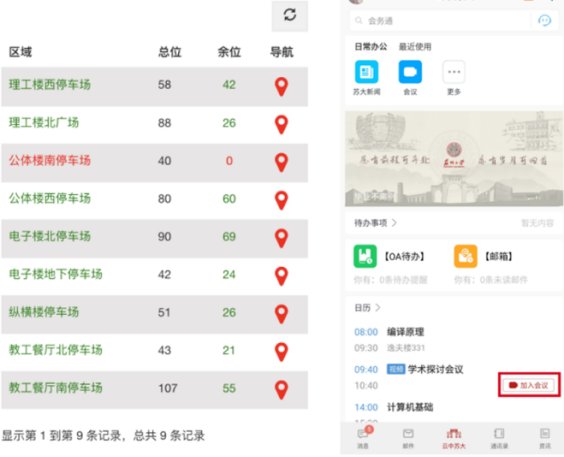564x457 pixels.
Task: Open the Soochow University banner image
Action: [454, 159]
